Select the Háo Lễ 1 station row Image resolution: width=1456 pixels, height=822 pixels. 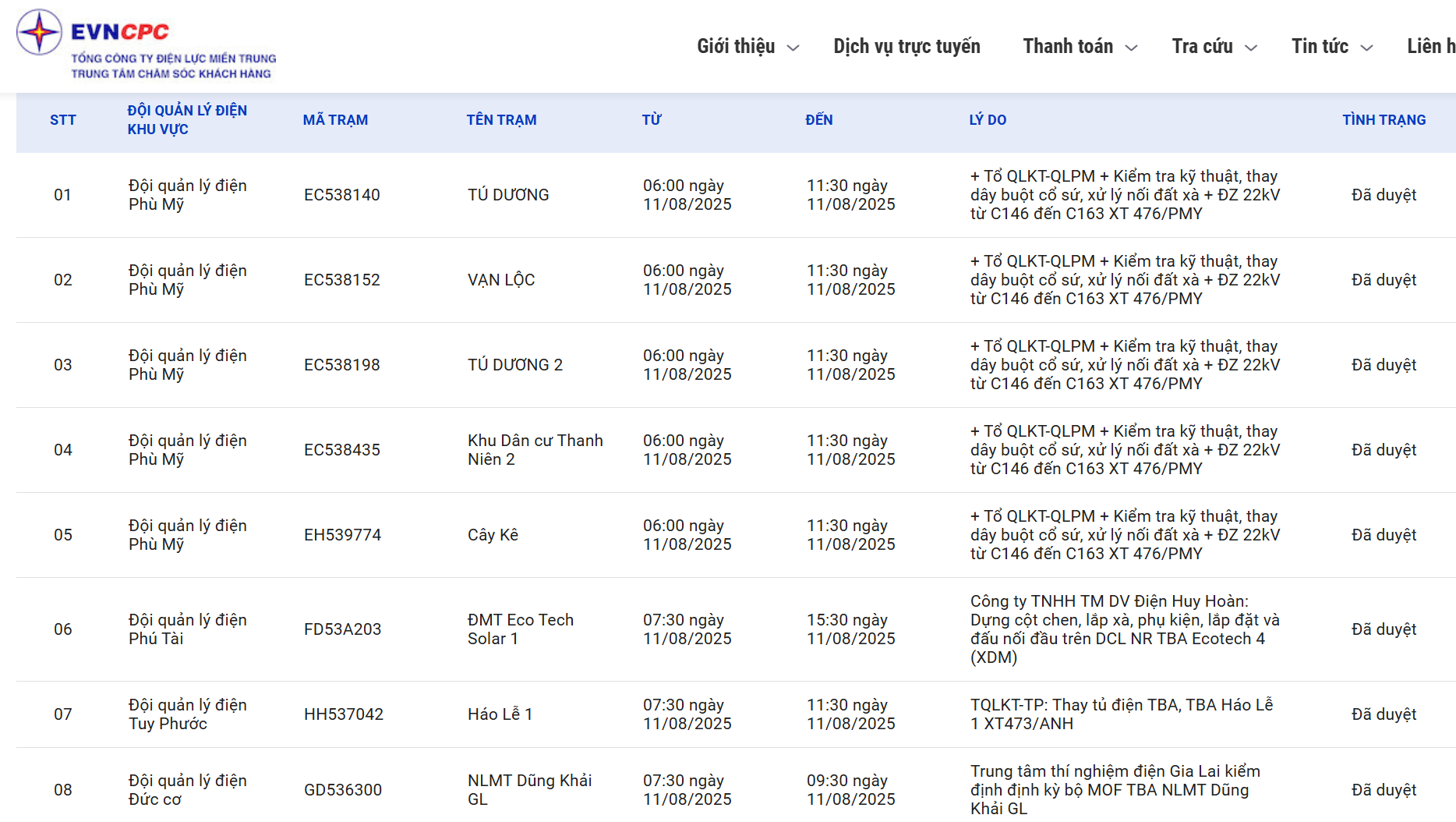(x=500, y=714)
